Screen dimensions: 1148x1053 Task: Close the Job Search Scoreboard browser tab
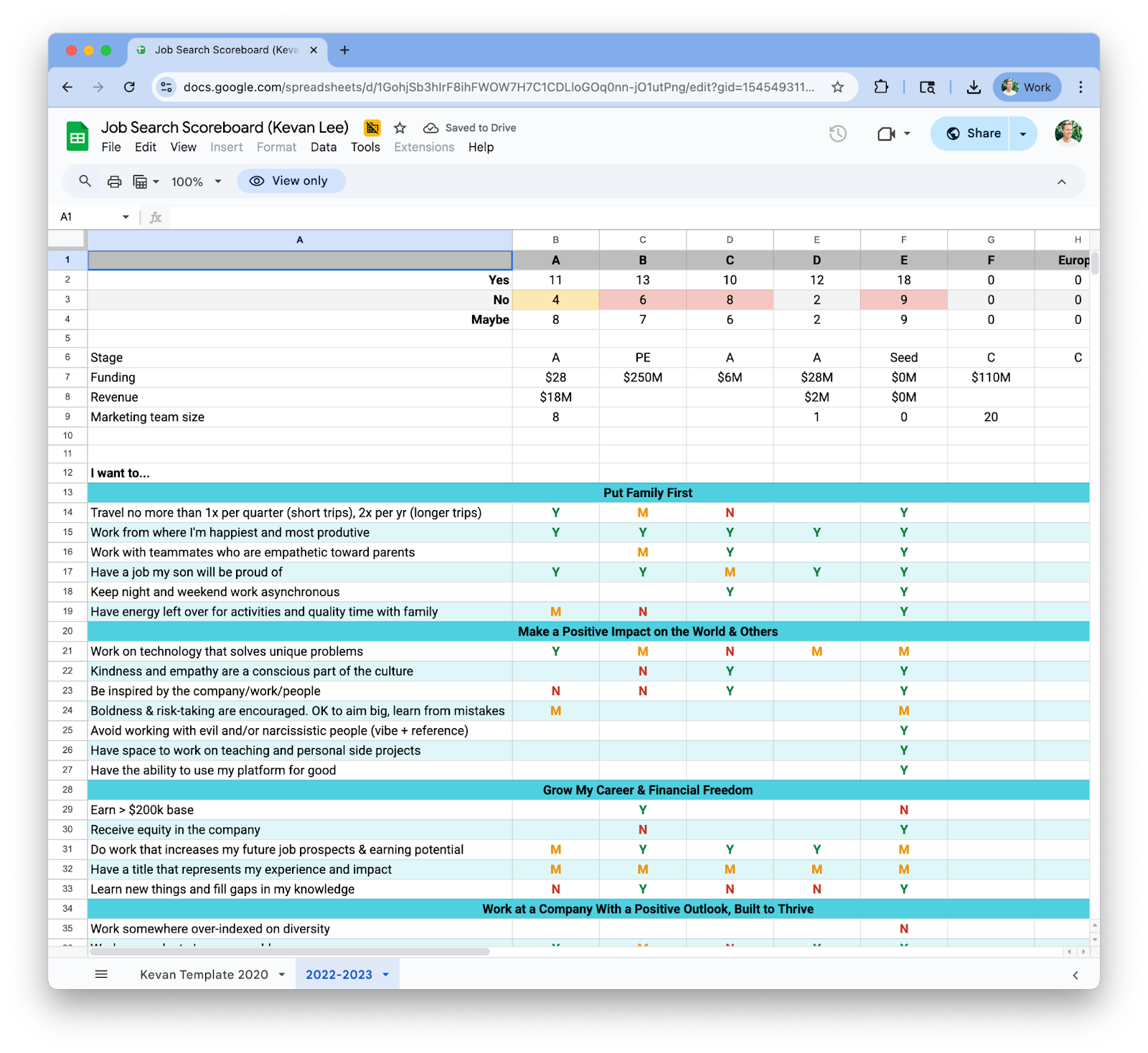point(314,50)
